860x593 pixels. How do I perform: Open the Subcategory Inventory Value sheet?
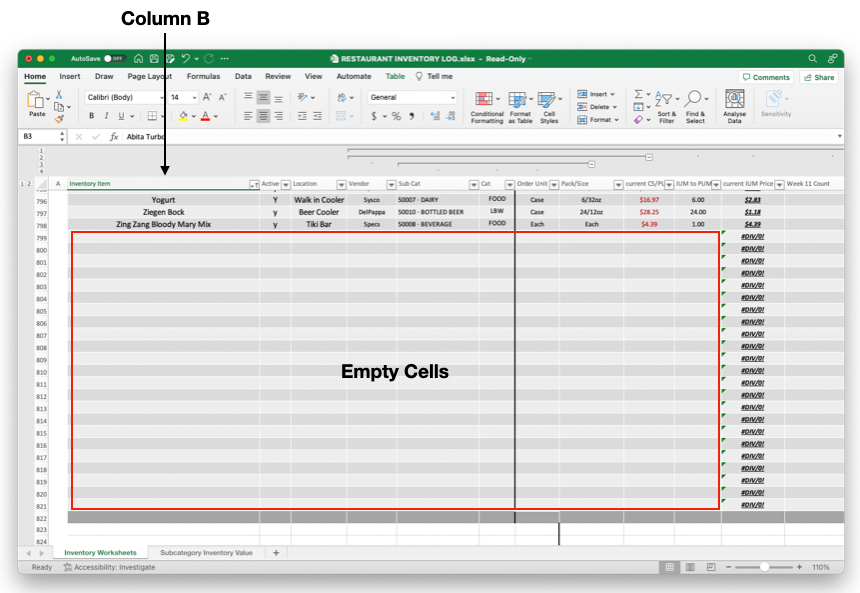click(x=206, y=552)
